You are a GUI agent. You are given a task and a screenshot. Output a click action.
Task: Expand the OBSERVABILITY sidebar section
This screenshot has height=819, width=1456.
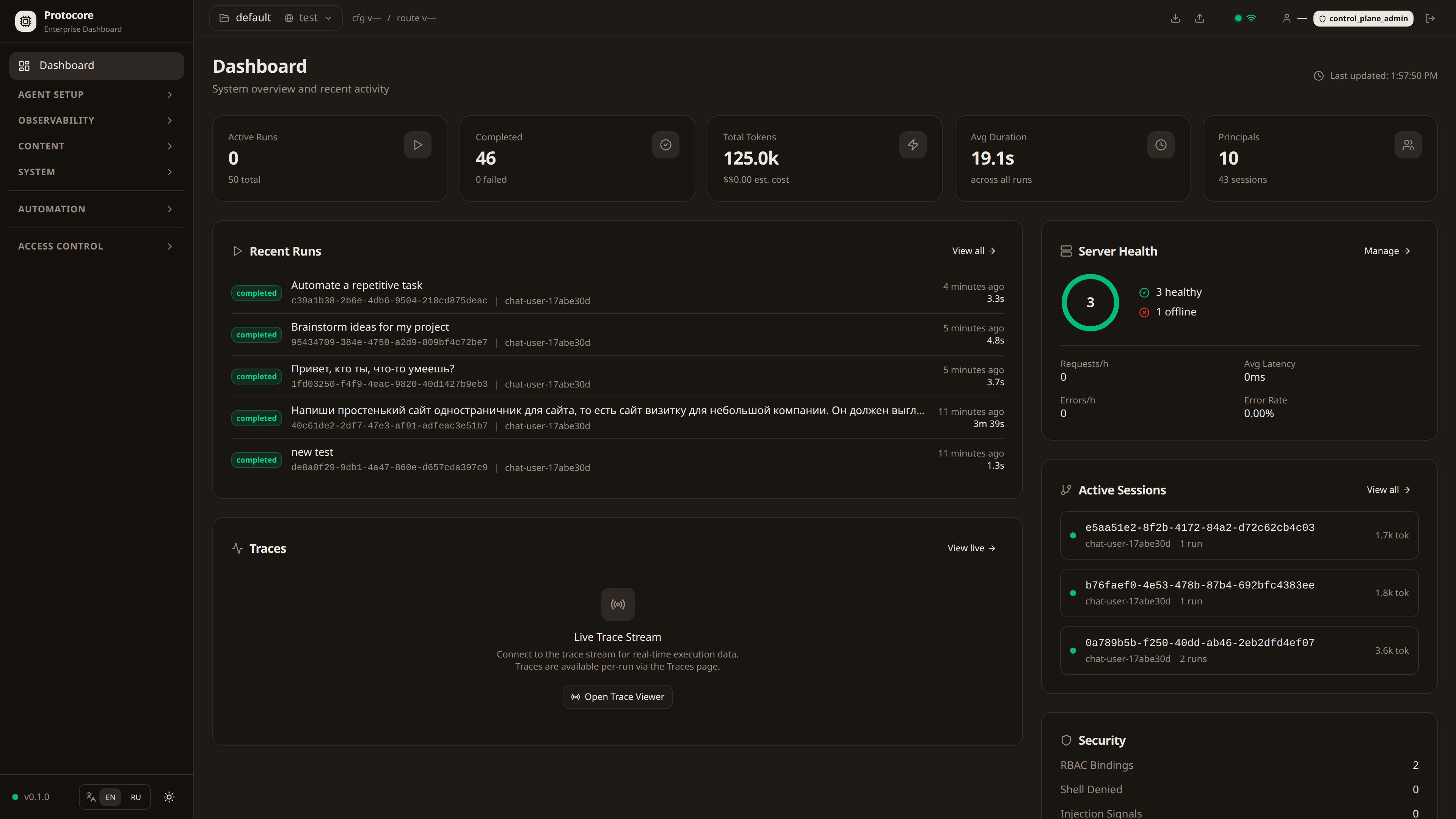pos(96,120)
